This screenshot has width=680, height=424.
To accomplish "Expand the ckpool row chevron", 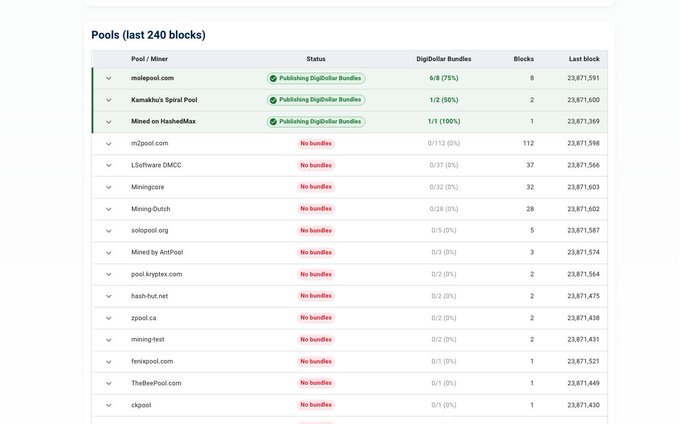I will click(x=108, y=405).
